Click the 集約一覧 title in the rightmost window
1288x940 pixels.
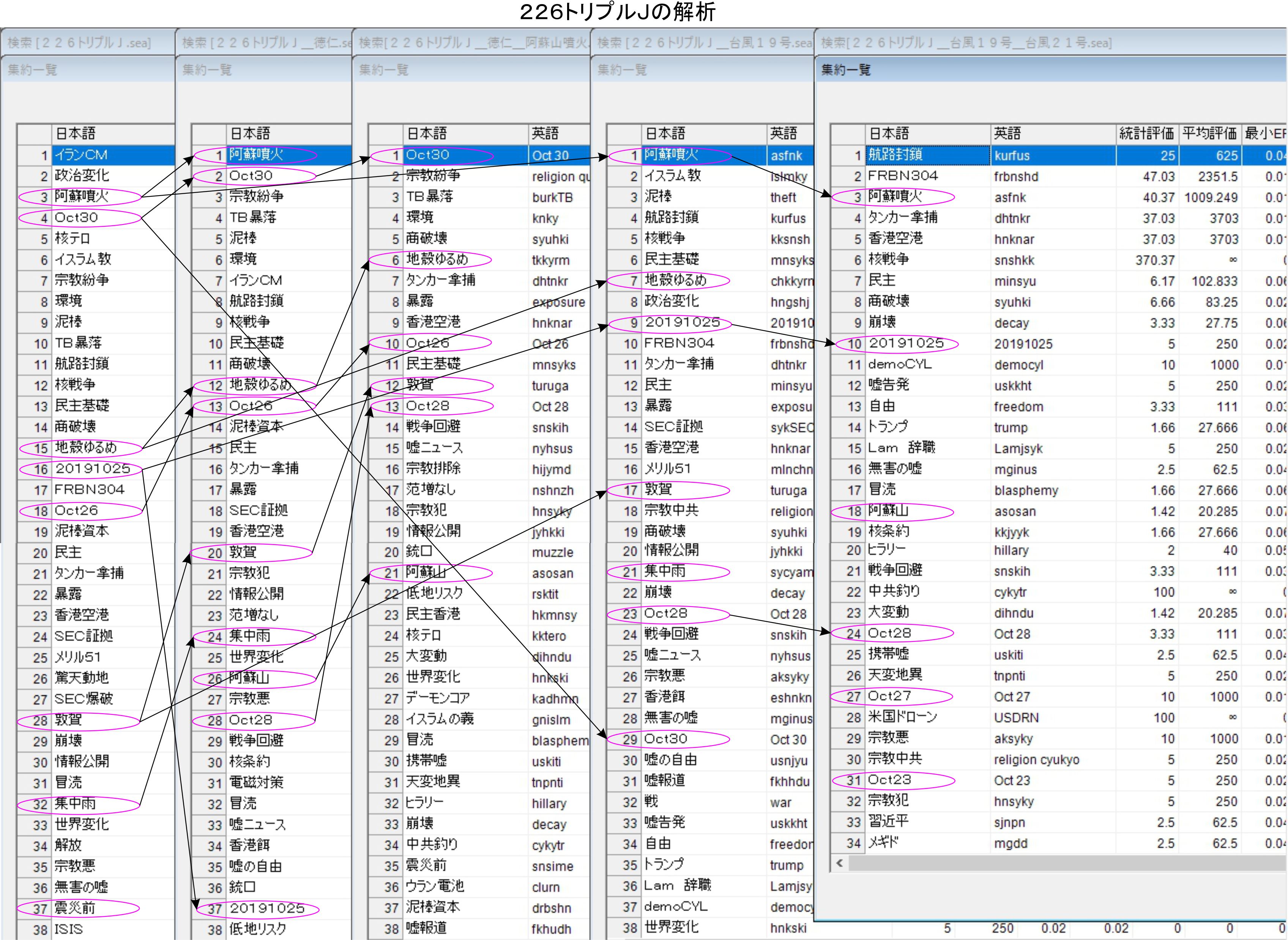(846, 70)
